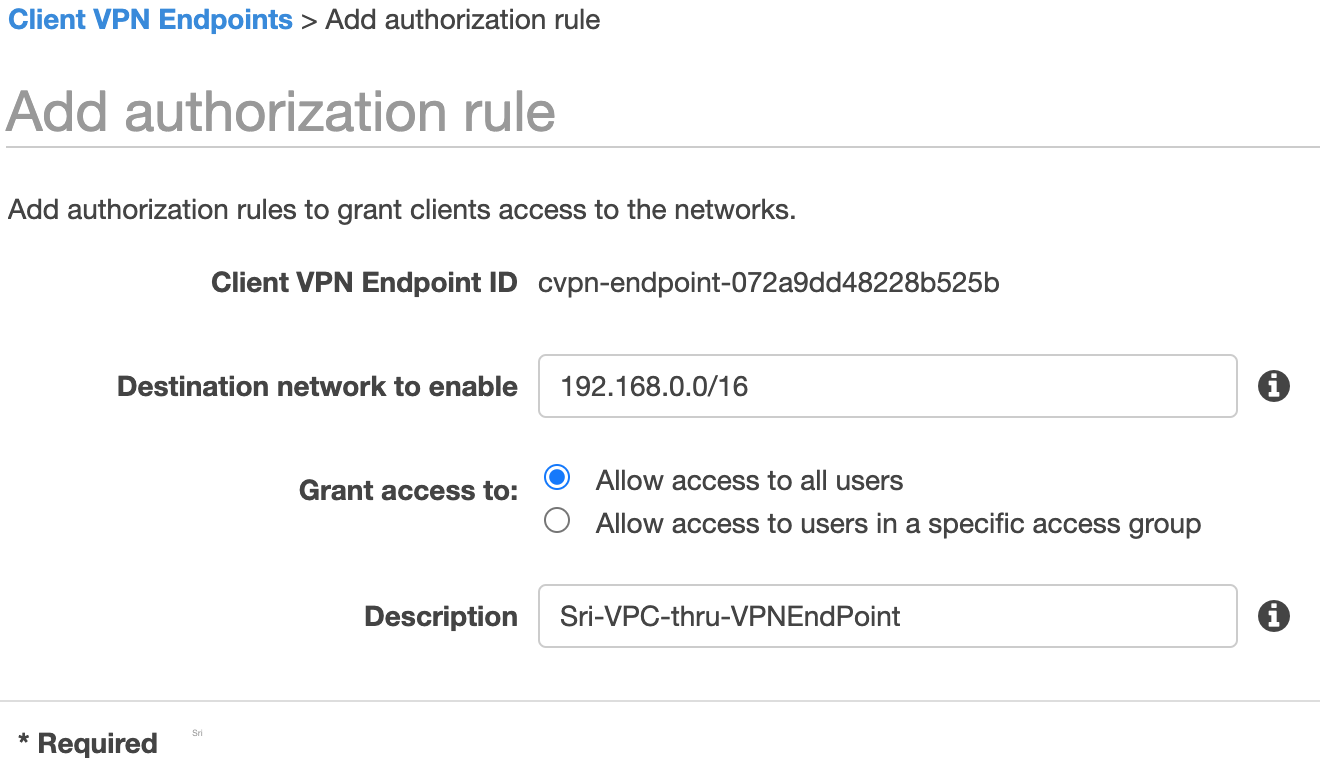The height and width of the screenshot is (758, 1320).
Task: Enable the currently unselected Grant access option
Action: coord(557,520)
